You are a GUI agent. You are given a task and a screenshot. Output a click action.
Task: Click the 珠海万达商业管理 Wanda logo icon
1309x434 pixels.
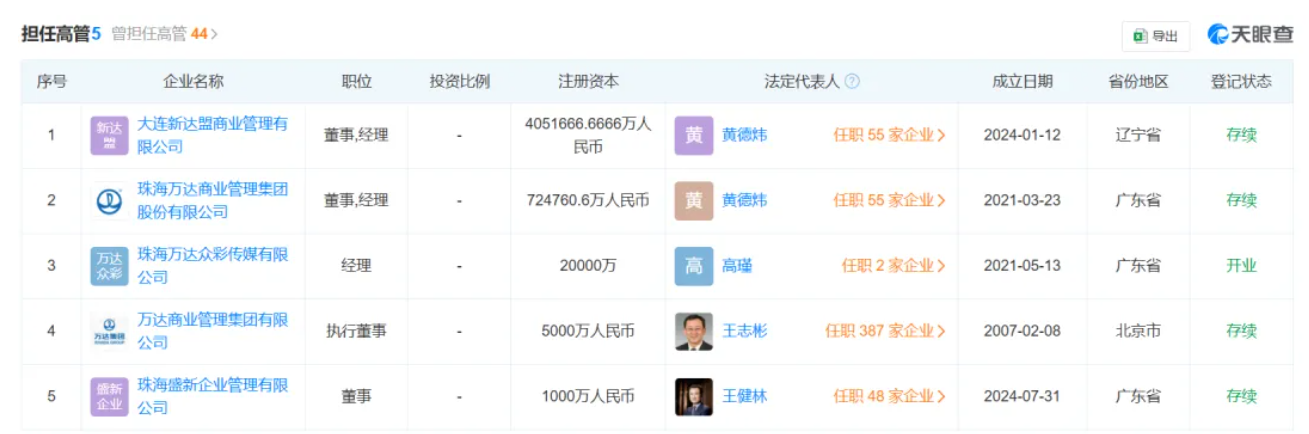coord(109,200)
